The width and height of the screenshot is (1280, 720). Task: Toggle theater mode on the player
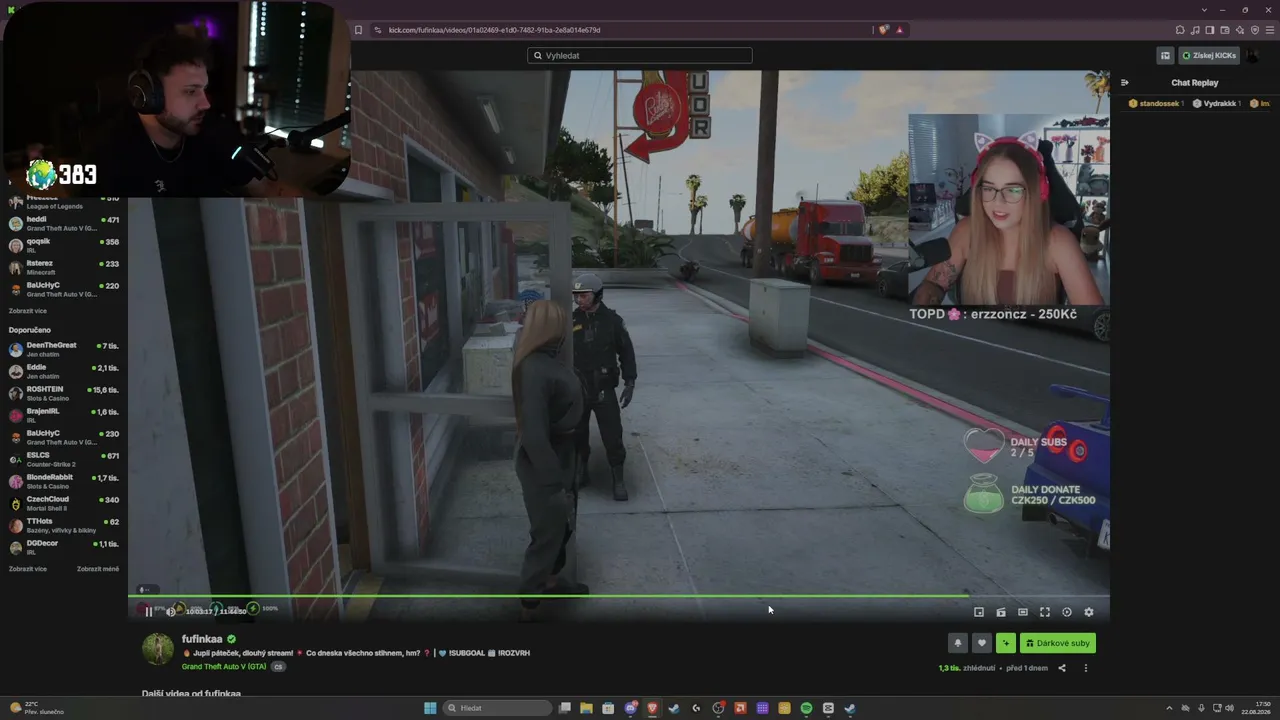coord(1023,612)
